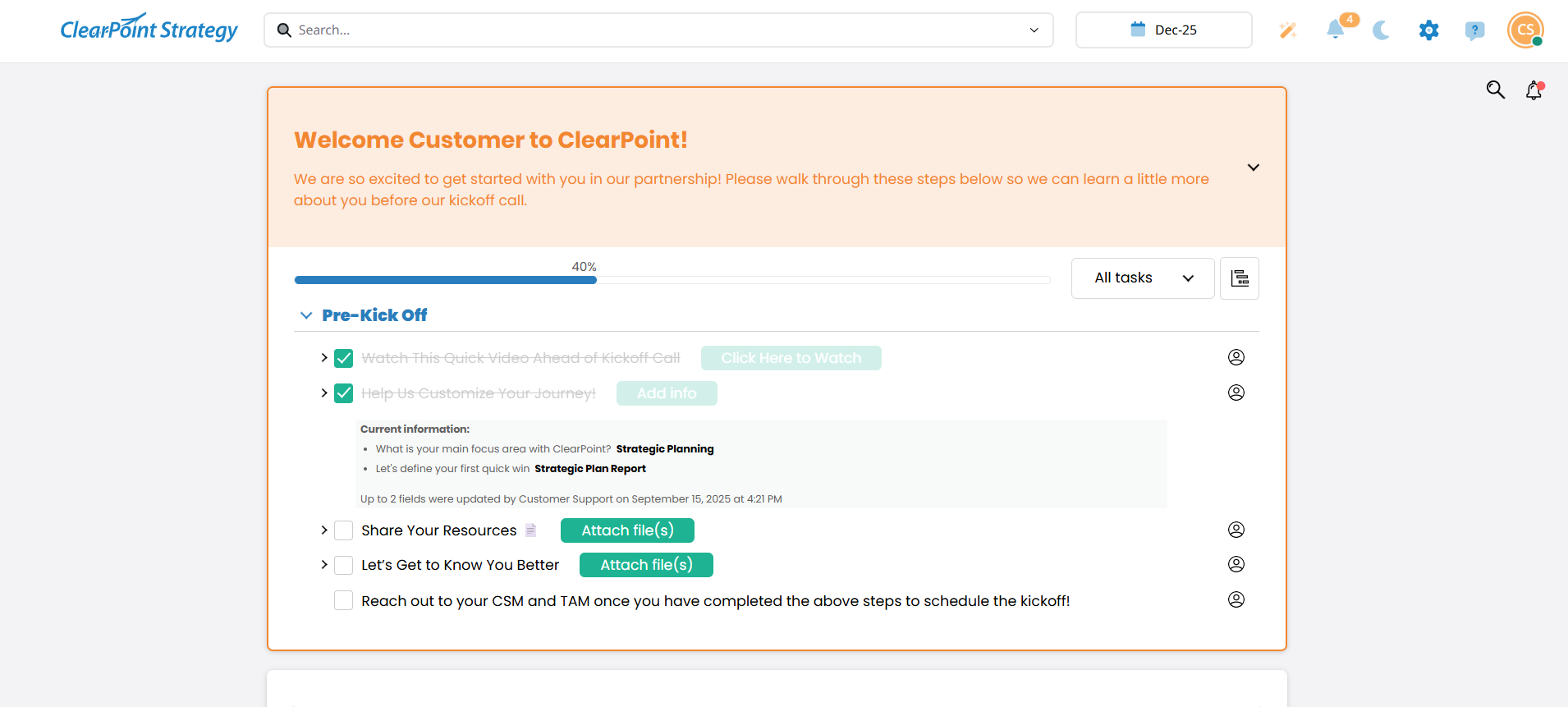Click the 40% progress bar
Screen dimensions: 1568x707
(x=672, y=280)
